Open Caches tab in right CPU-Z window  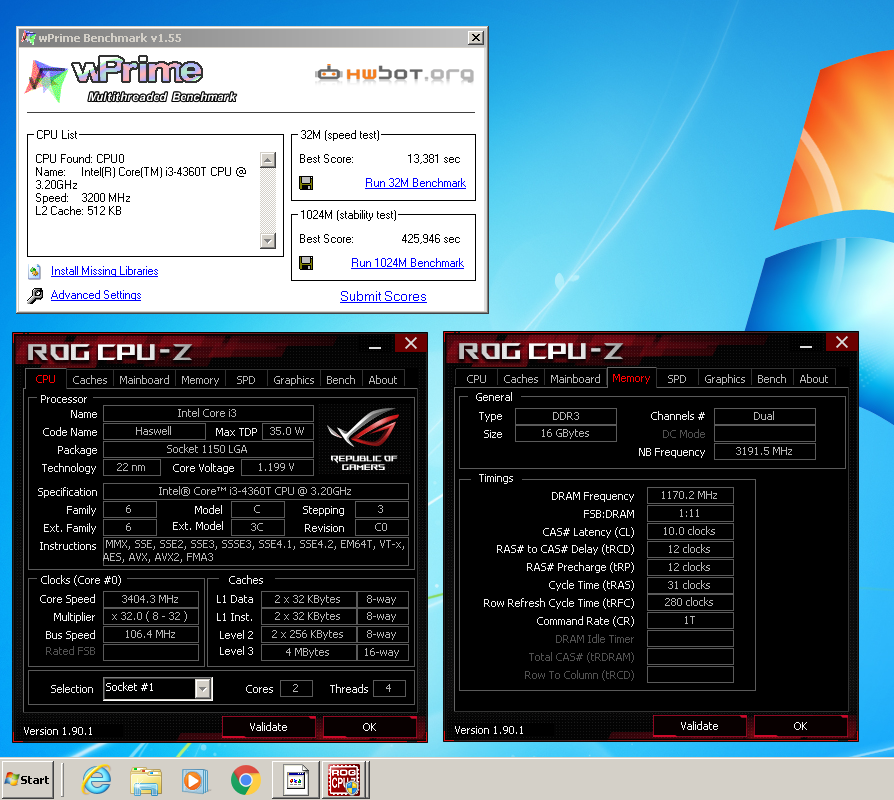pyautogui.click(x=521, y=379)
